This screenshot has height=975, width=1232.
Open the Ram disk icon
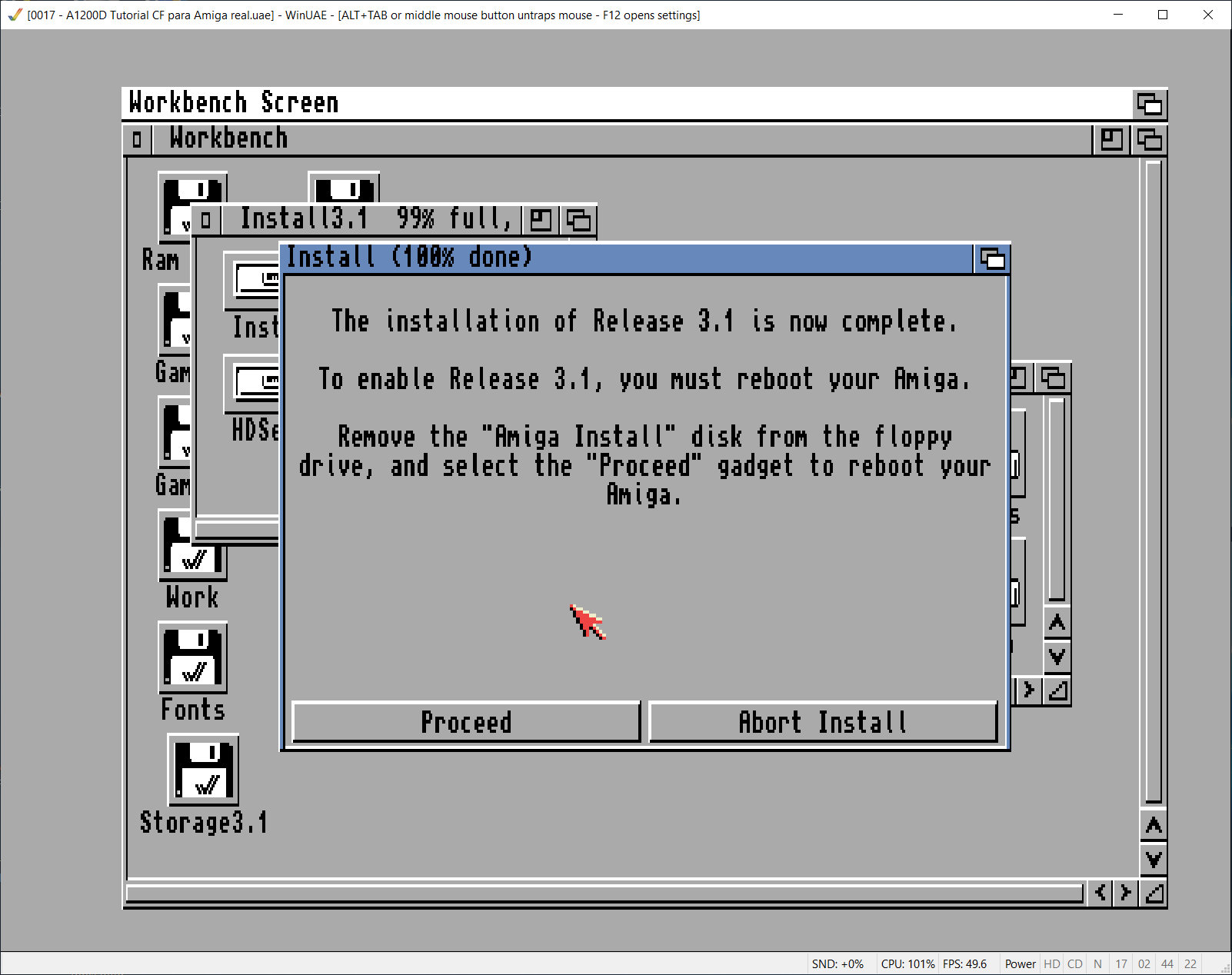(x=174, y=208)
